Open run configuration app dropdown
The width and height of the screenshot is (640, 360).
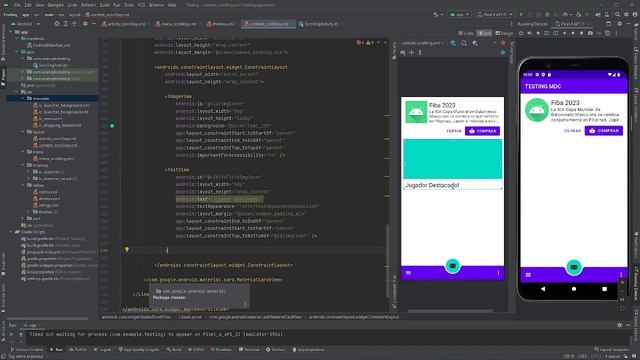pyautogui.click(x=460, y=14)
